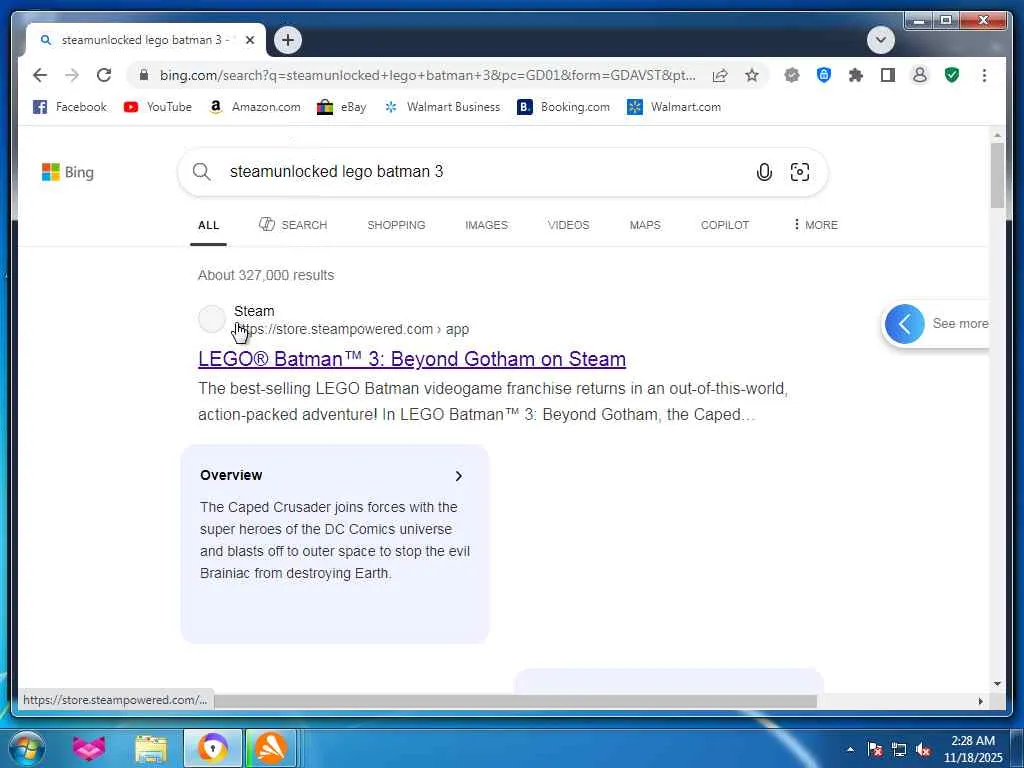Open the Walmart Business bookmark

tap(442, 106)
